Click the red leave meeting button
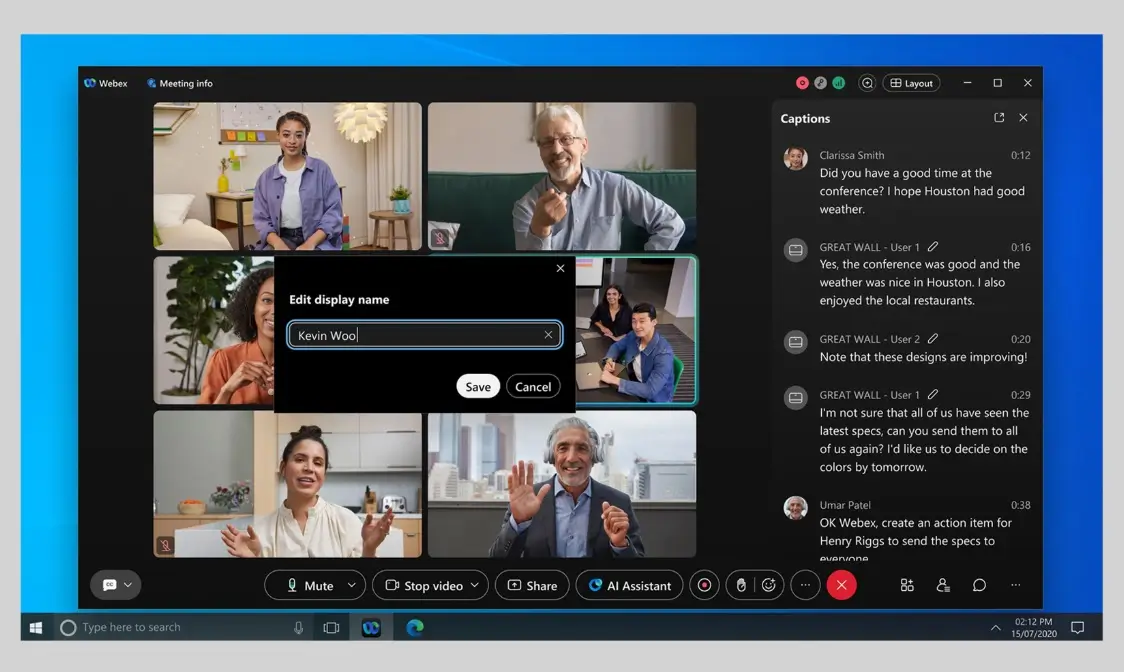Screen dimensions: 1124x672 pos(841,585)
